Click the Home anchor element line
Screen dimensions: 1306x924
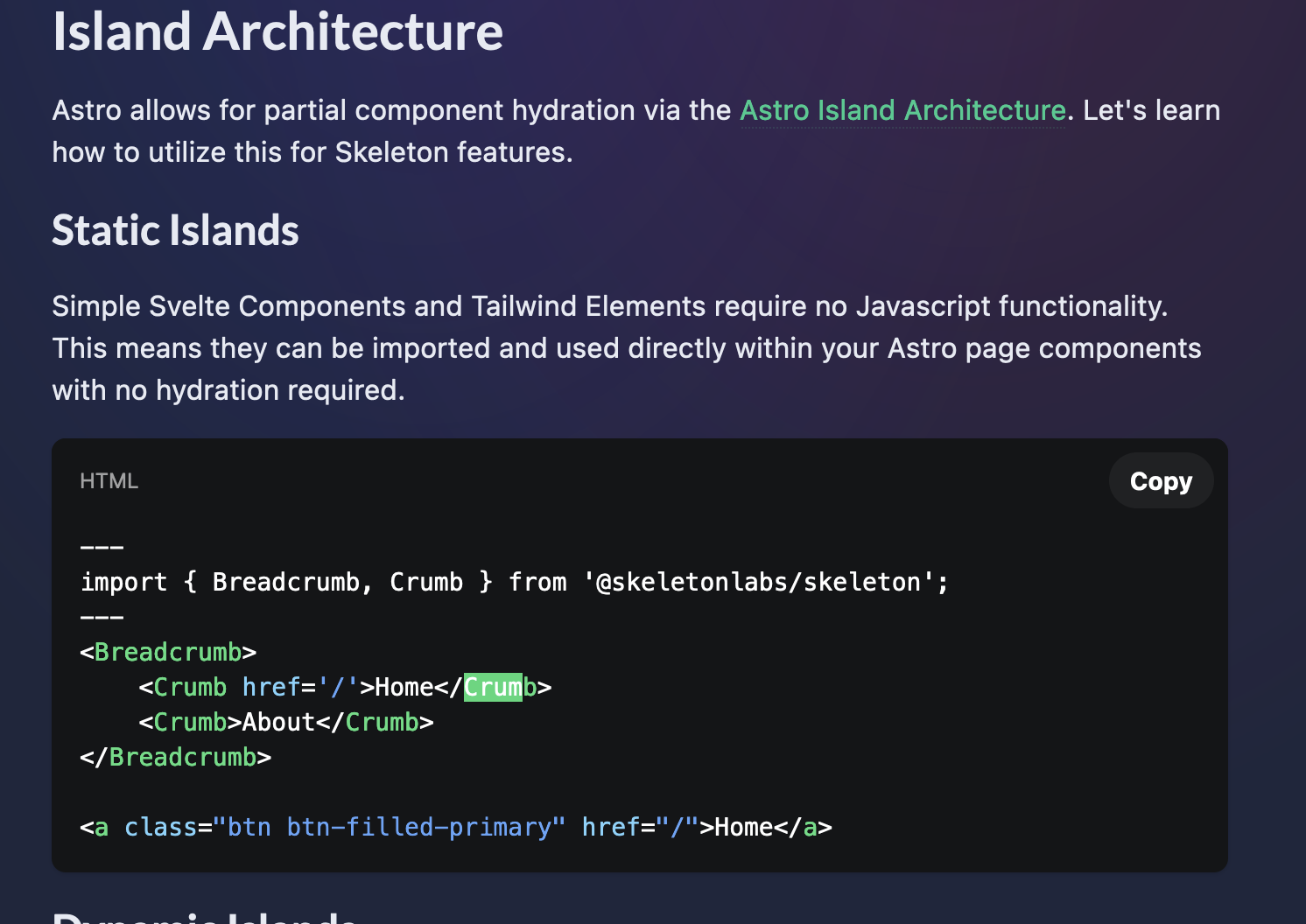point(455,826)
